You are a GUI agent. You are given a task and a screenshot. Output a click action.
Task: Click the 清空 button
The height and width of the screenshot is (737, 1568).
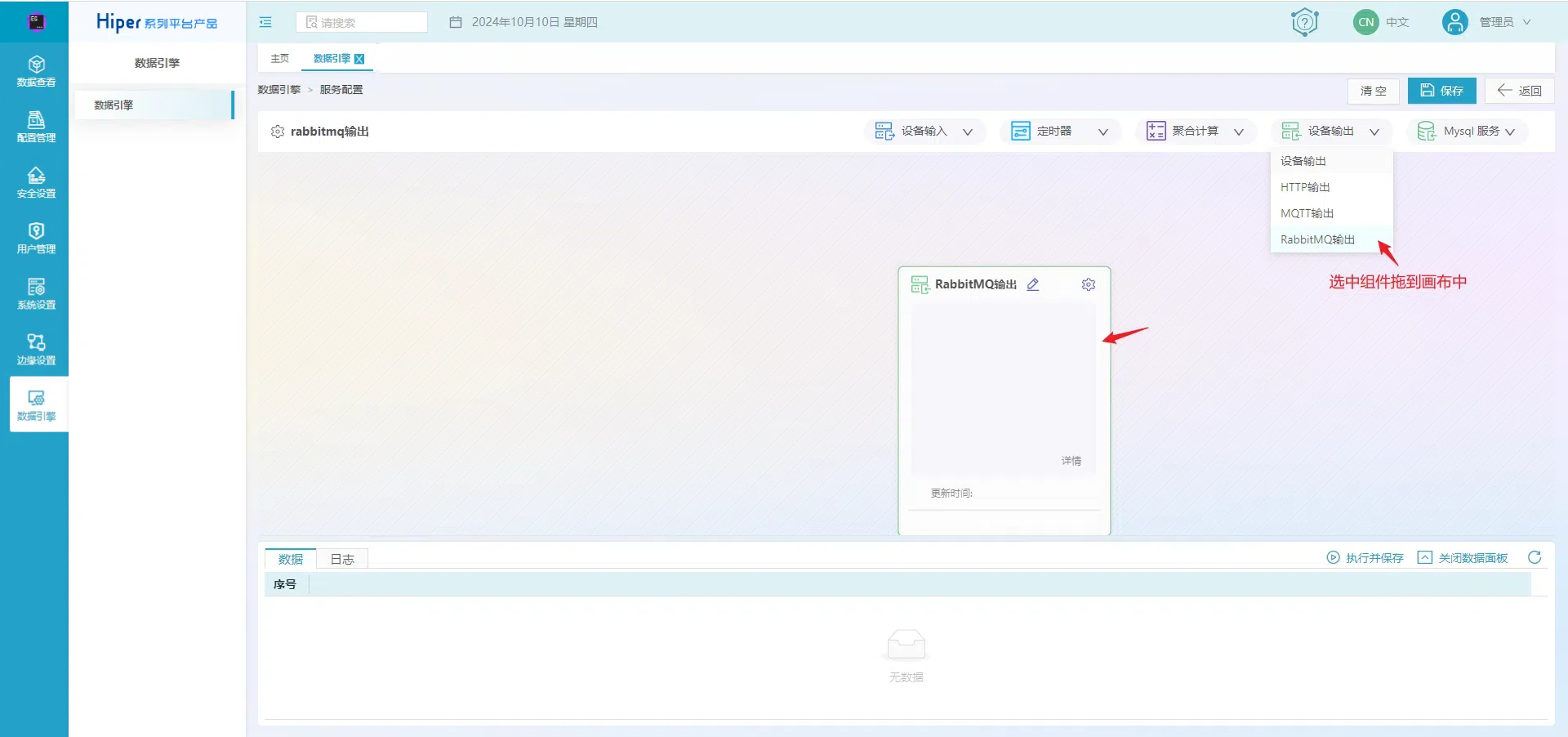coord(1374,91)
